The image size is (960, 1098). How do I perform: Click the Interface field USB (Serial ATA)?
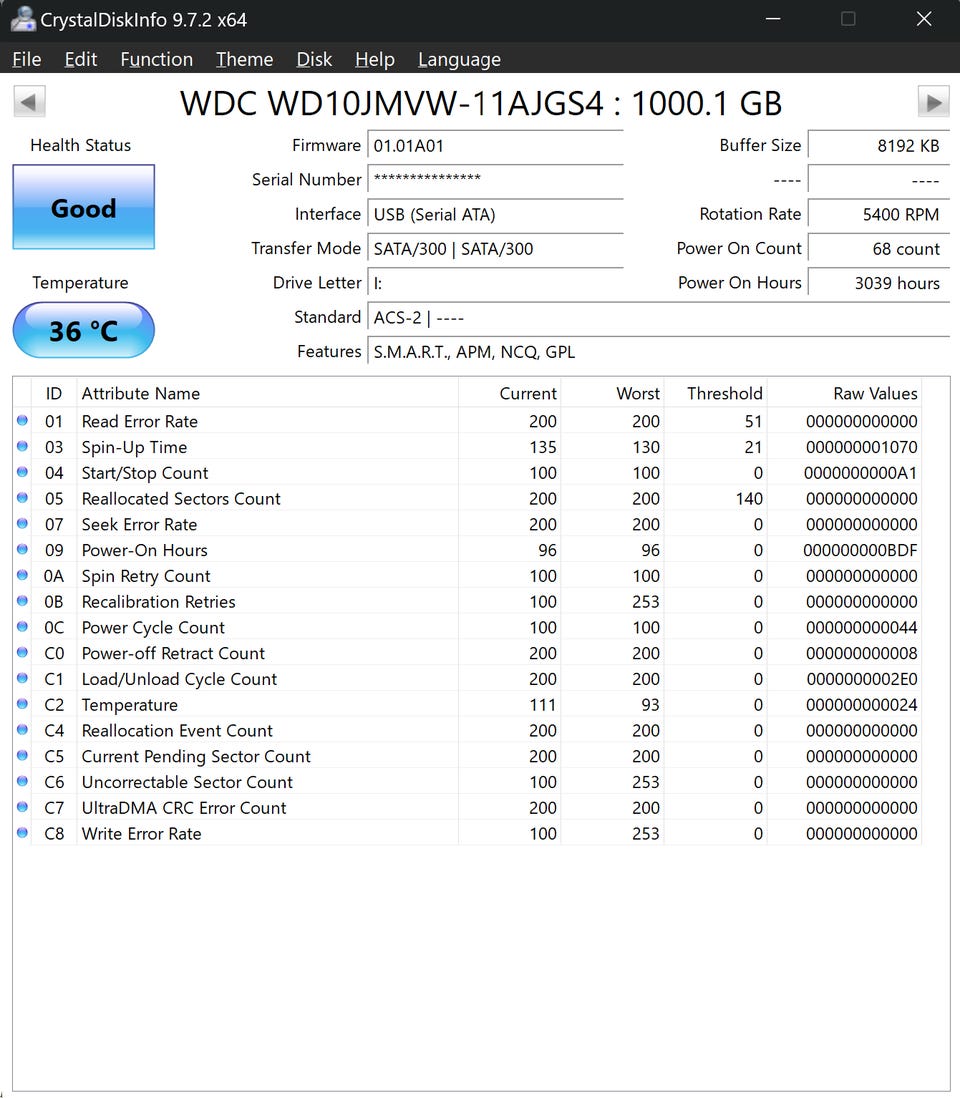[x=495, y=214]
